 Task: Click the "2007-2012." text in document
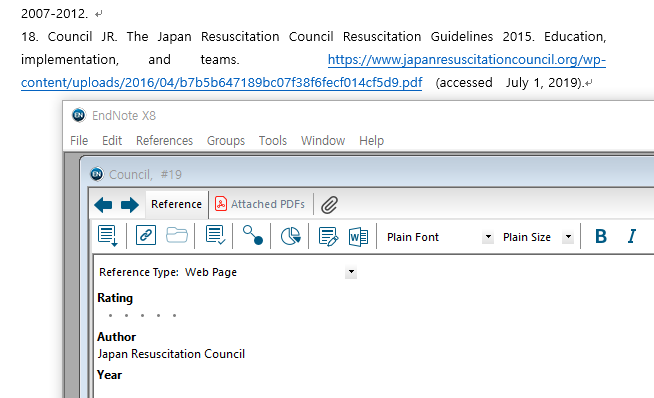click(55, 14)
